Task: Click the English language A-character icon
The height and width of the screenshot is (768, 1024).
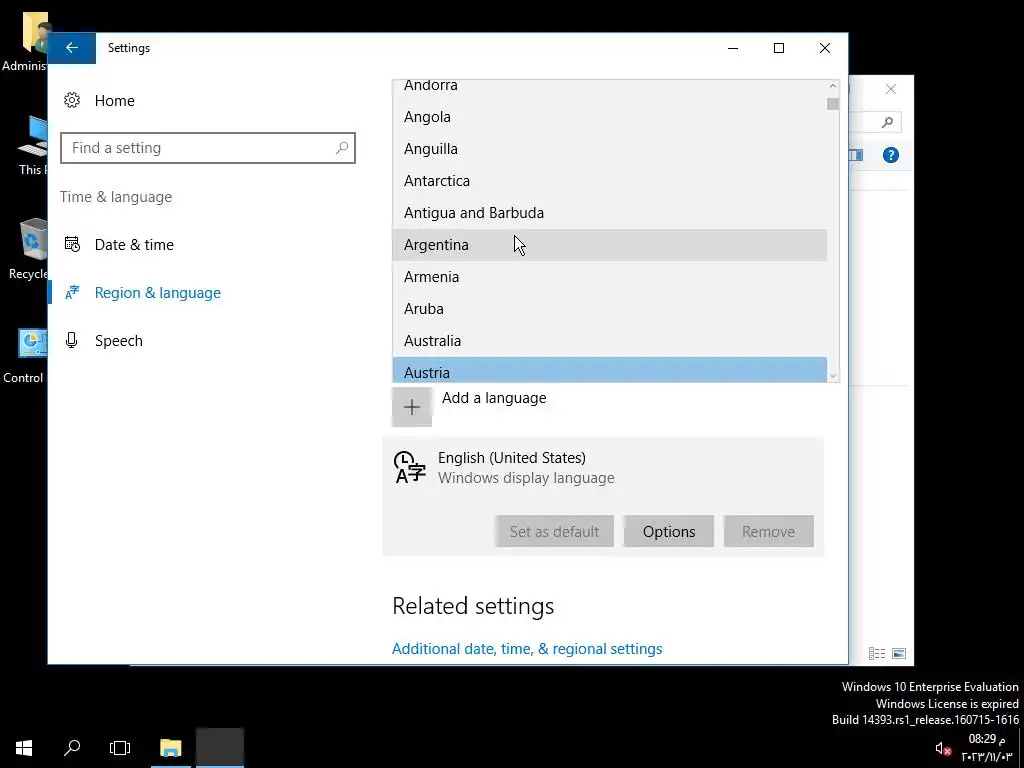Action: (409, 467)
